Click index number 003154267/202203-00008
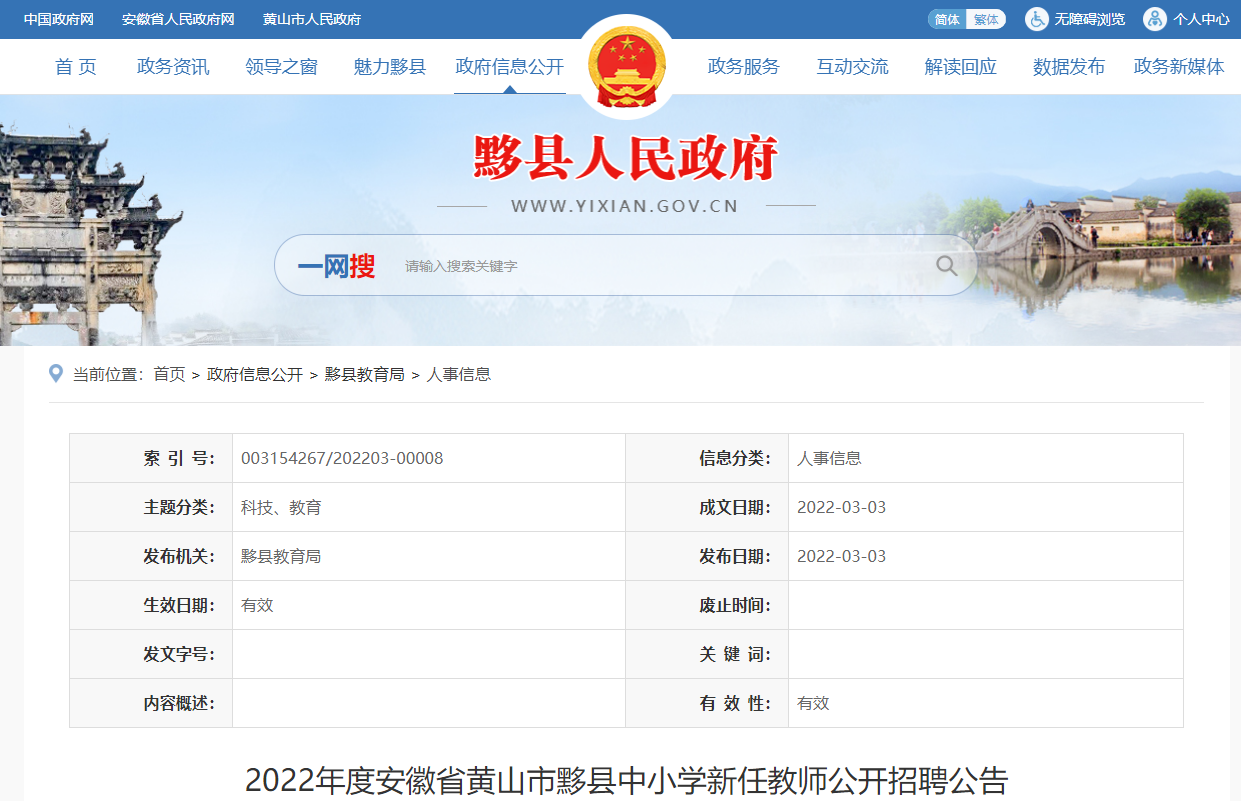Screen dimensions: 1241x801 coord(342,458)
